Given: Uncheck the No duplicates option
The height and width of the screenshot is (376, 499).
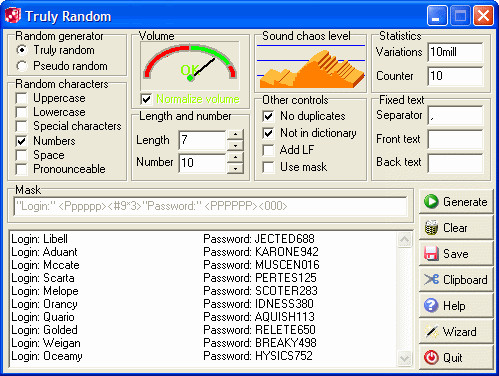Looking at the screenshot, I should point(268,116).
